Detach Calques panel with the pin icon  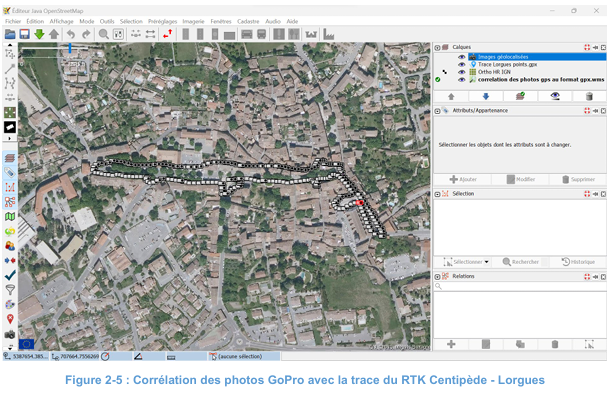click(x=595, y=47)
